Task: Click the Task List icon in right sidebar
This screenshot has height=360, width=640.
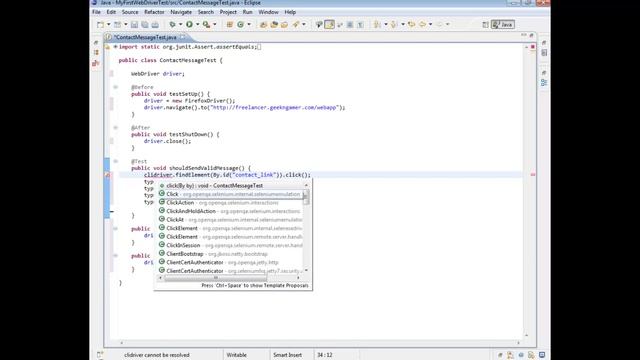Action: (x=544, y=53)
